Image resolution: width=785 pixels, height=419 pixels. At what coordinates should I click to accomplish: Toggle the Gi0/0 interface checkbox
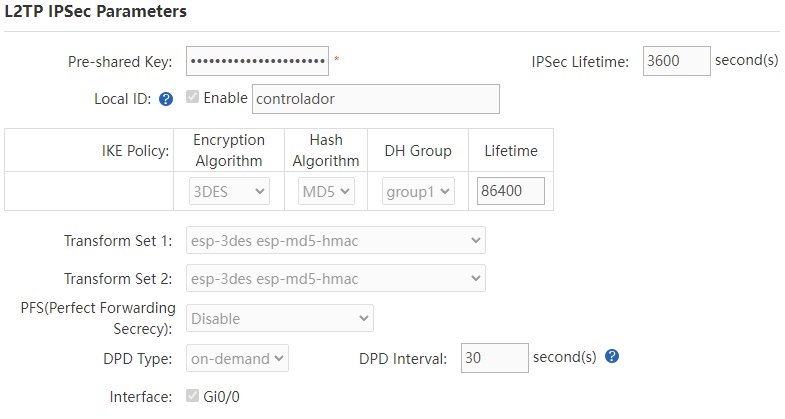pyautogui.click(x=192, y=396)
